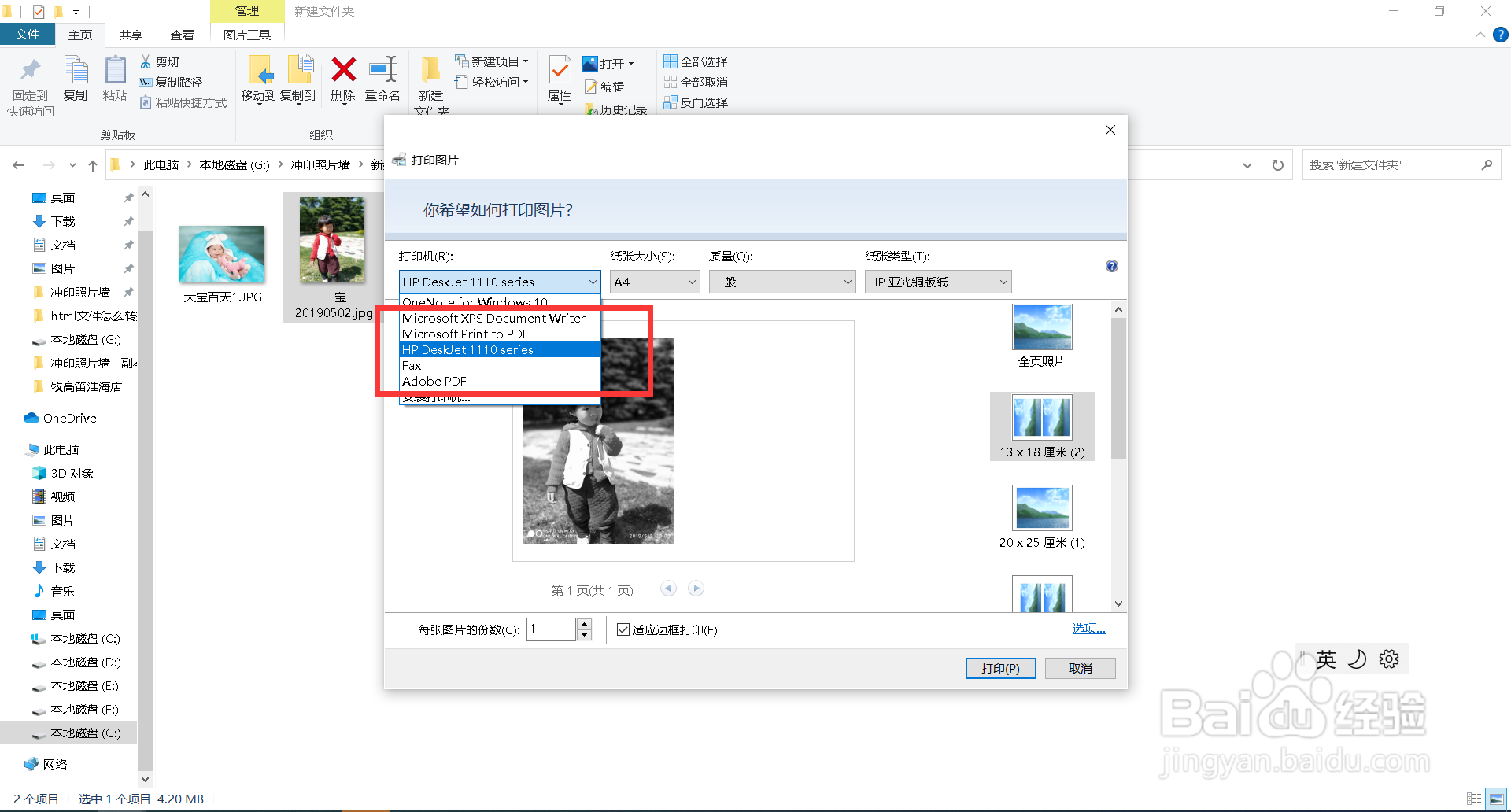Increase copies with the up stepper
This screenshot has height=812, width=1511.
[584, 624]
